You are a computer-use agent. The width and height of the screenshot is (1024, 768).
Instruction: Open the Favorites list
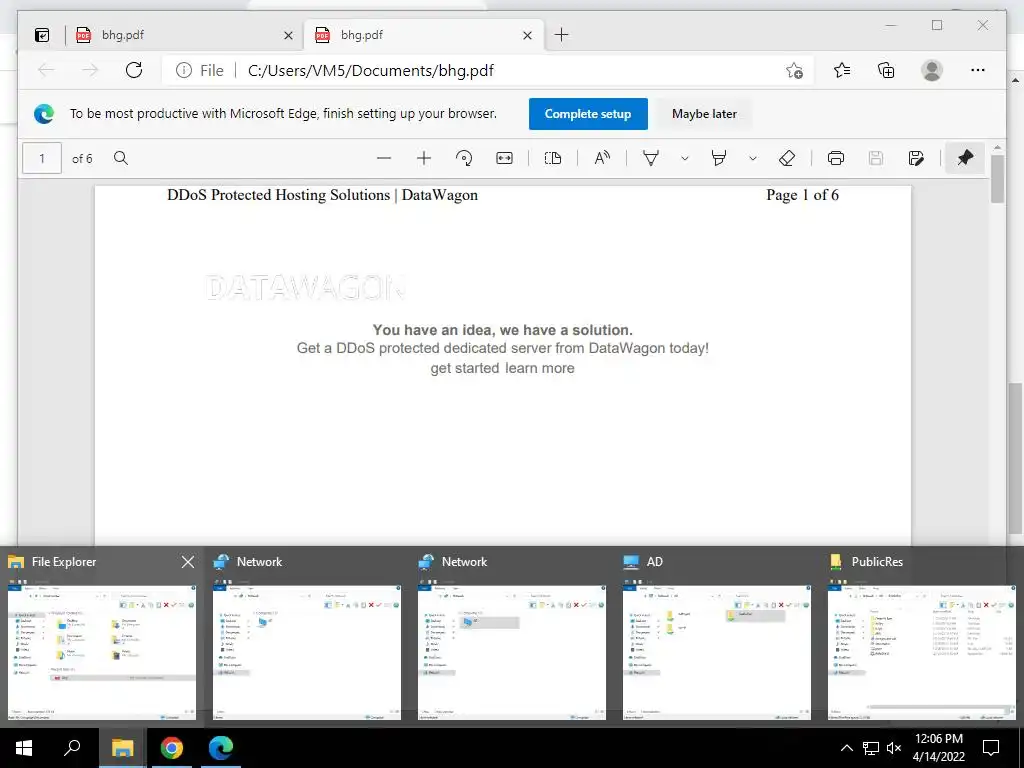point(842,70)
